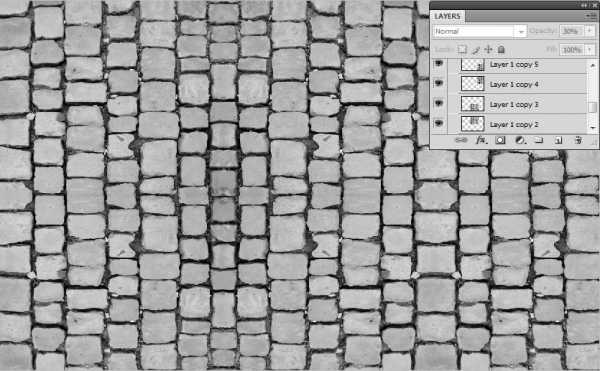Select the LAYERS tab
The width and height of the screenshot is (600, 371).
[x=447, y=16]
